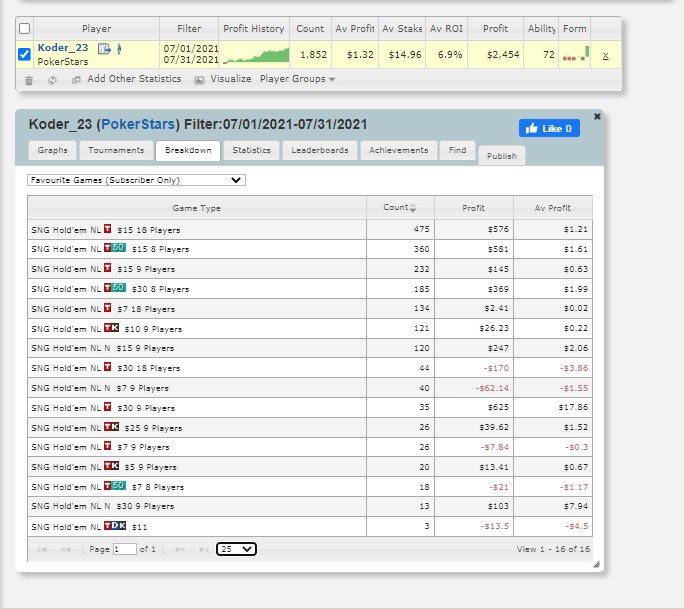Click the turbo icon in the $15 9 Players row
The width and height of the screenshot is (684, 609).
pos(107,267)
